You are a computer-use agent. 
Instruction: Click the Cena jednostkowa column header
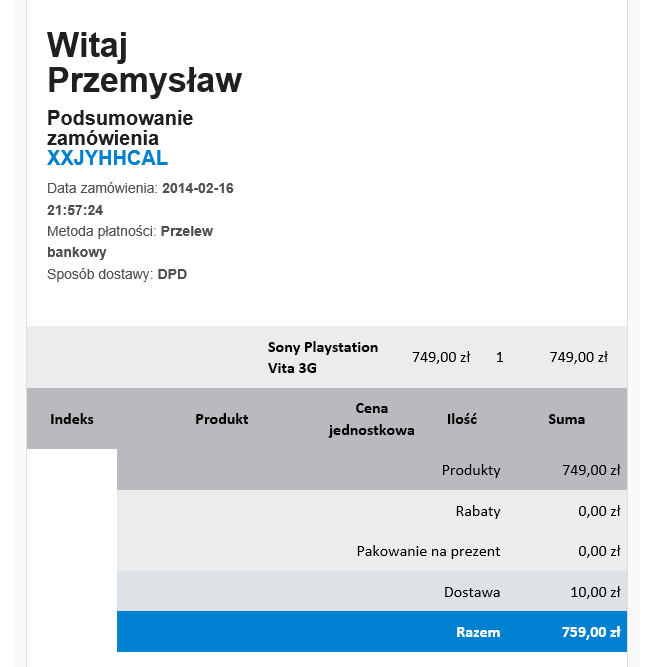(371, 419)
